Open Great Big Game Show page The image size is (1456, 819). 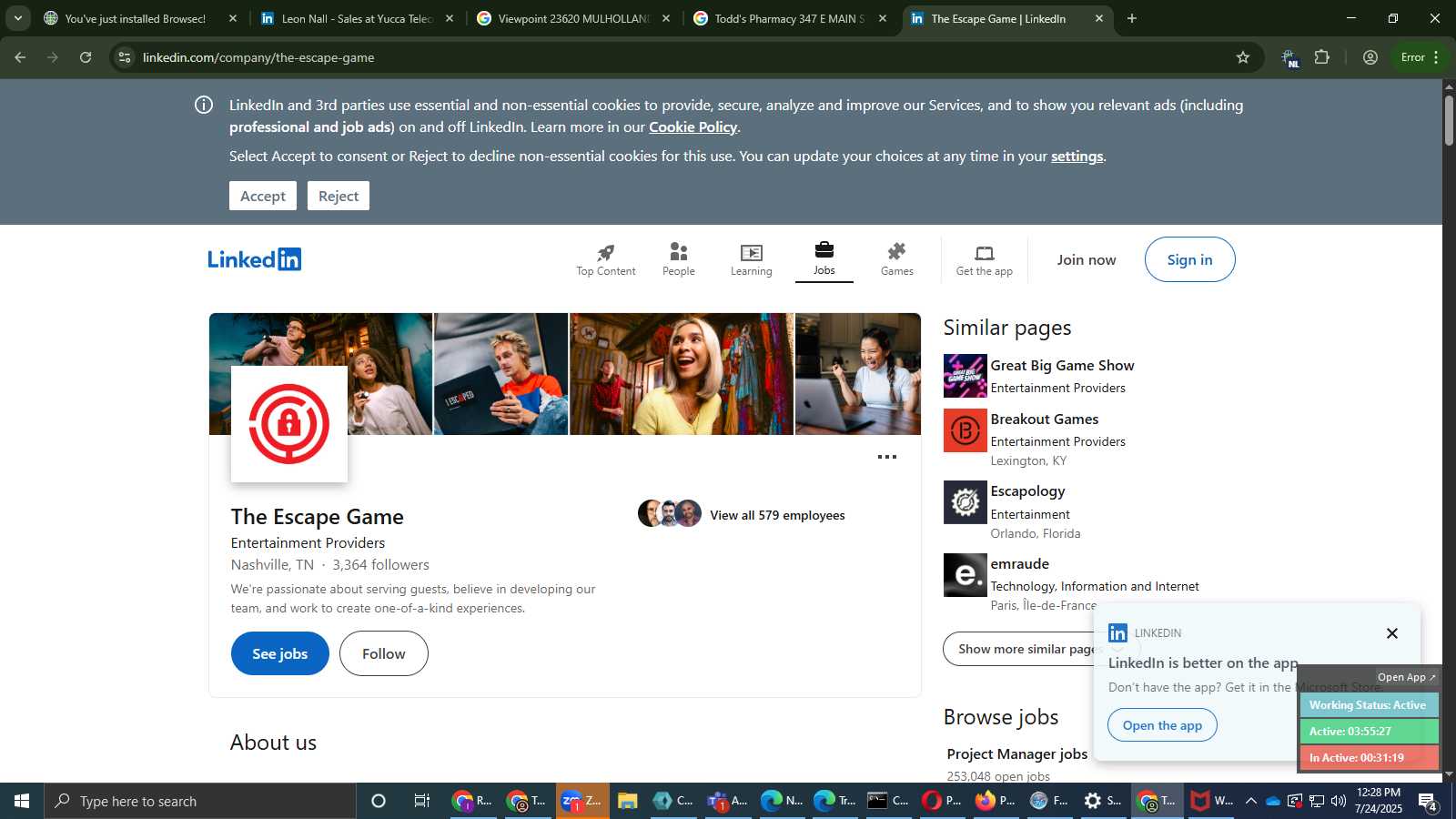[x=1062, y=366]
